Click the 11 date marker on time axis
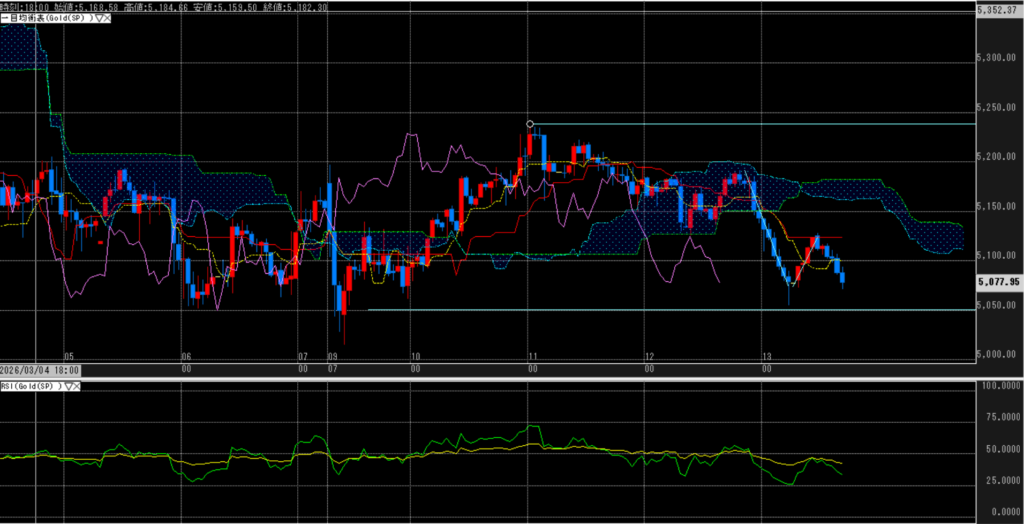The image size is (1024, 524). click(x=533, y=356)
